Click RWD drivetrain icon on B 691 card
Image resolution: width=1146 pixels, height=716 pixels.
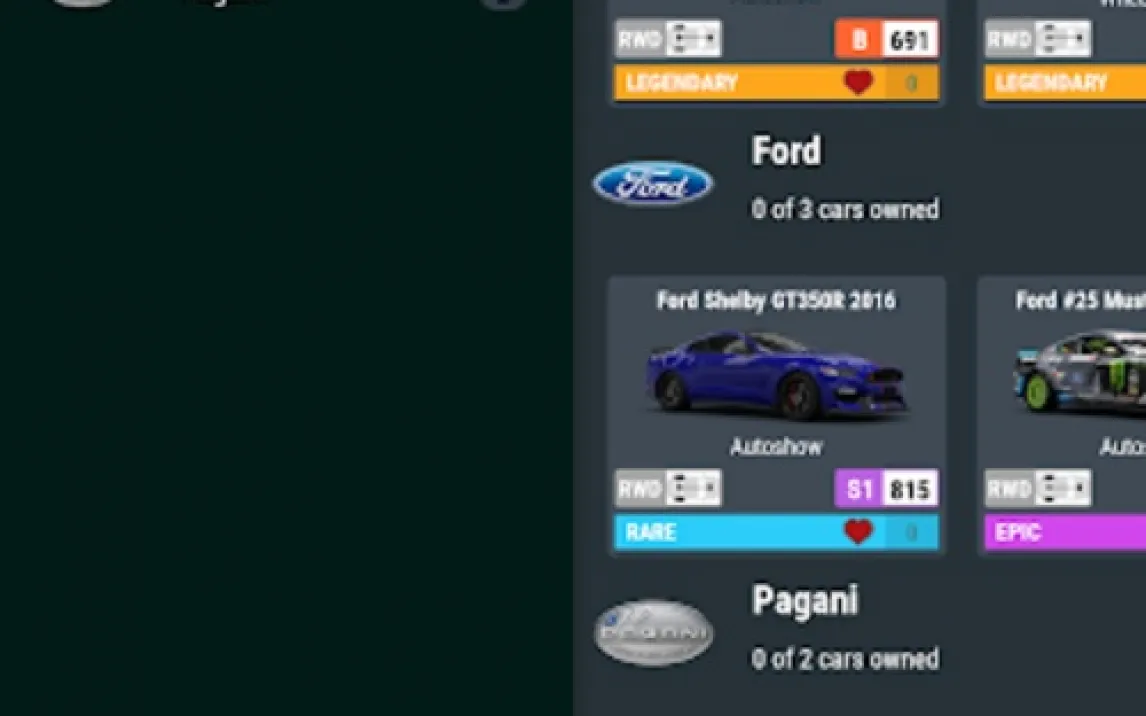tap(668, 38)
